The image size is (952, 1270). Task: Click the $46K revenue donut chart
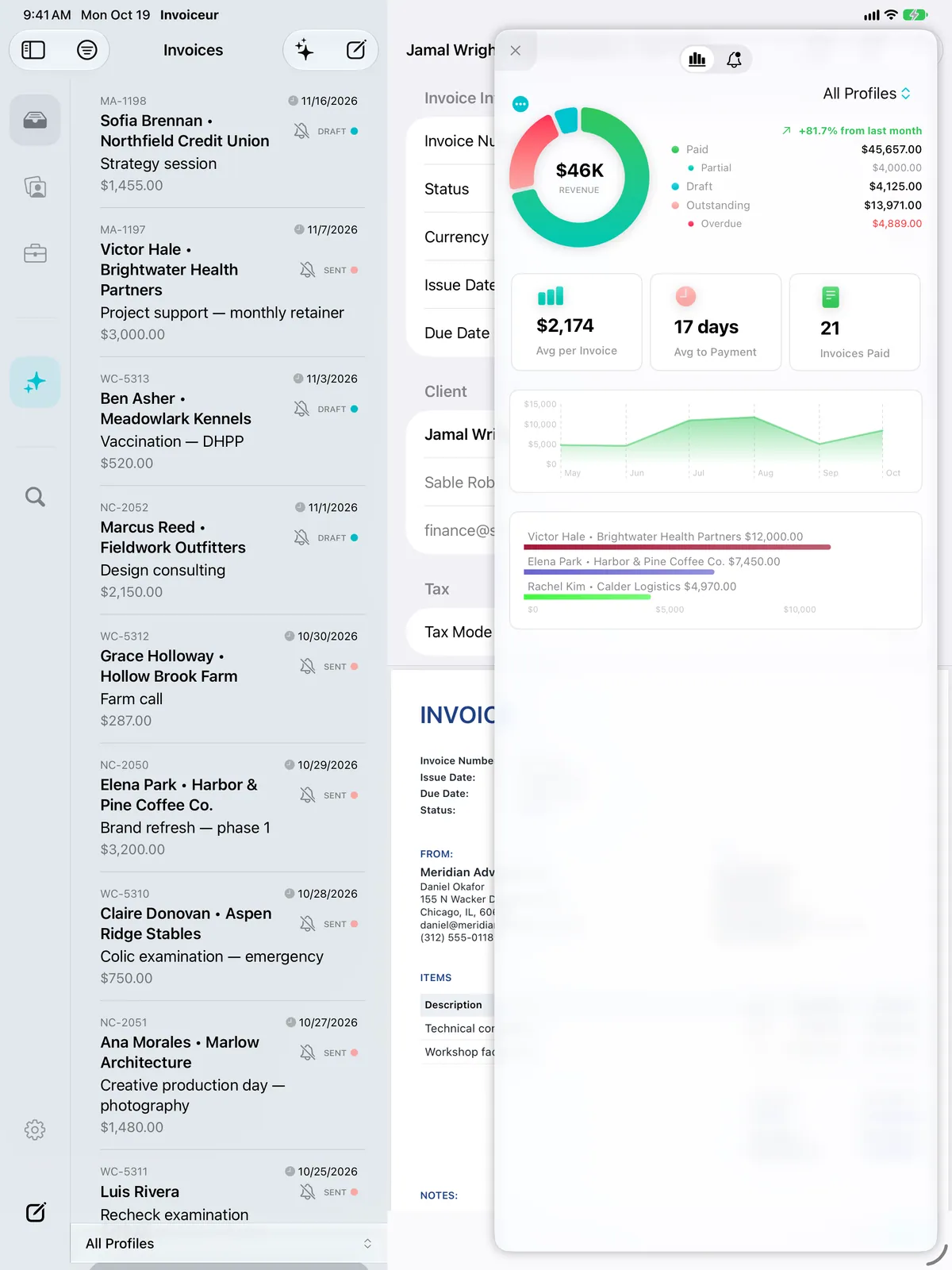click(579, 177)
